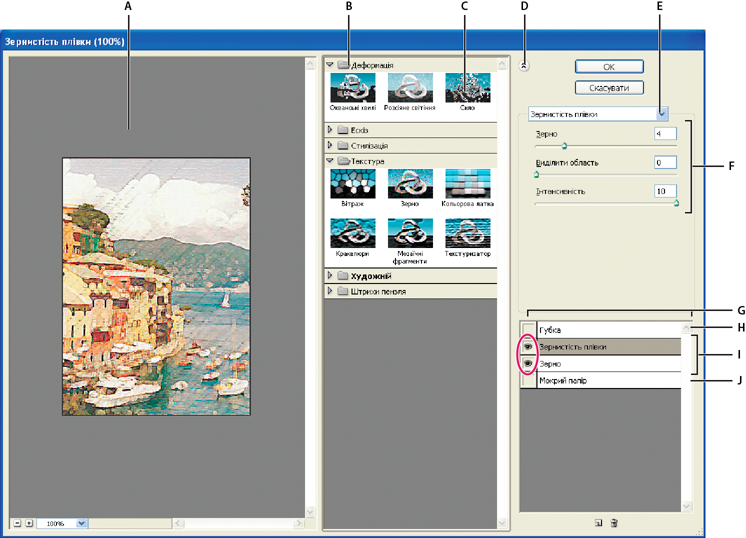
Task: Select the Кольорова латка filter thumbnail
Action: [468, 184]
